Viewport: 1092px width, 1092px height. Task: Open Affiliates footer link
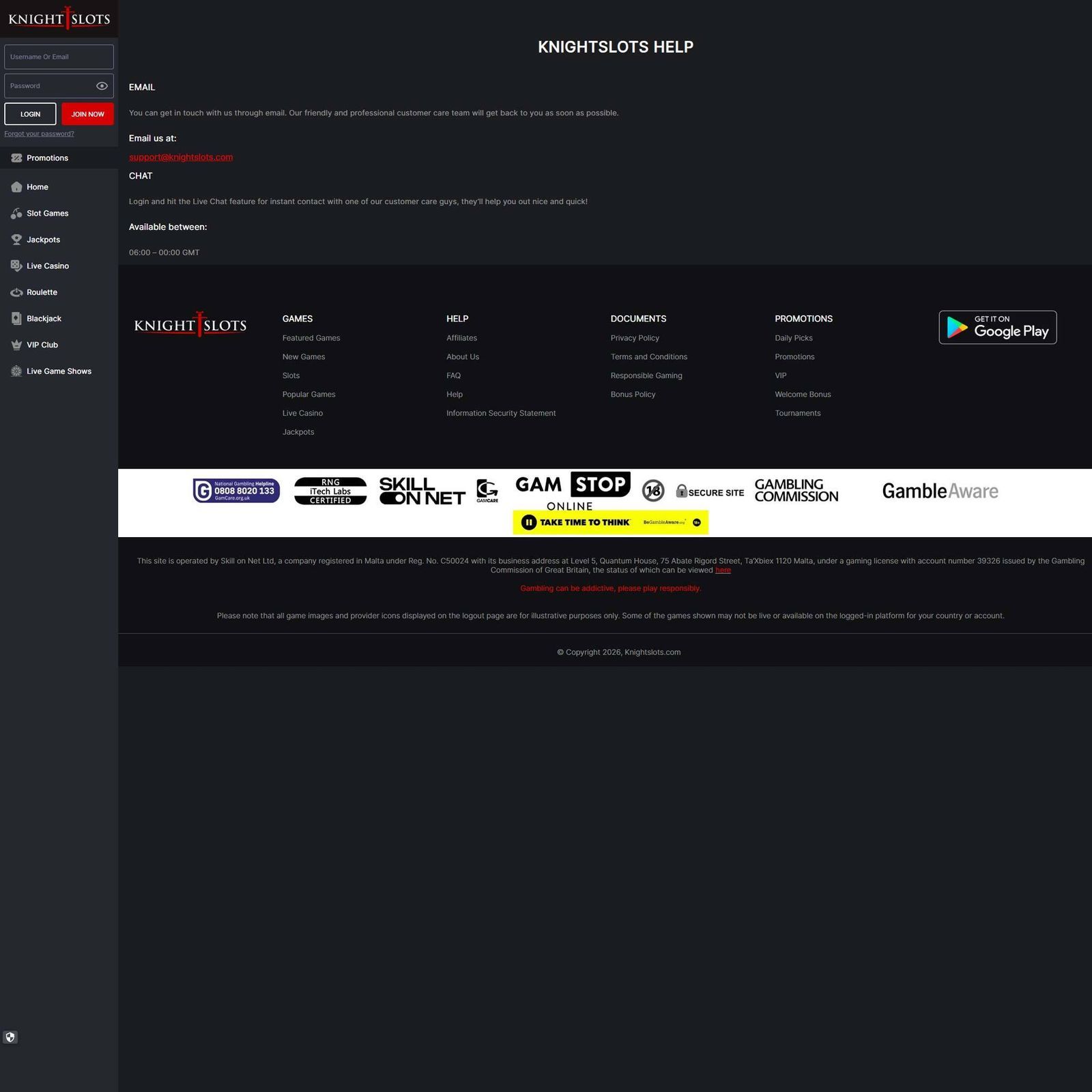tap(461, 338)
